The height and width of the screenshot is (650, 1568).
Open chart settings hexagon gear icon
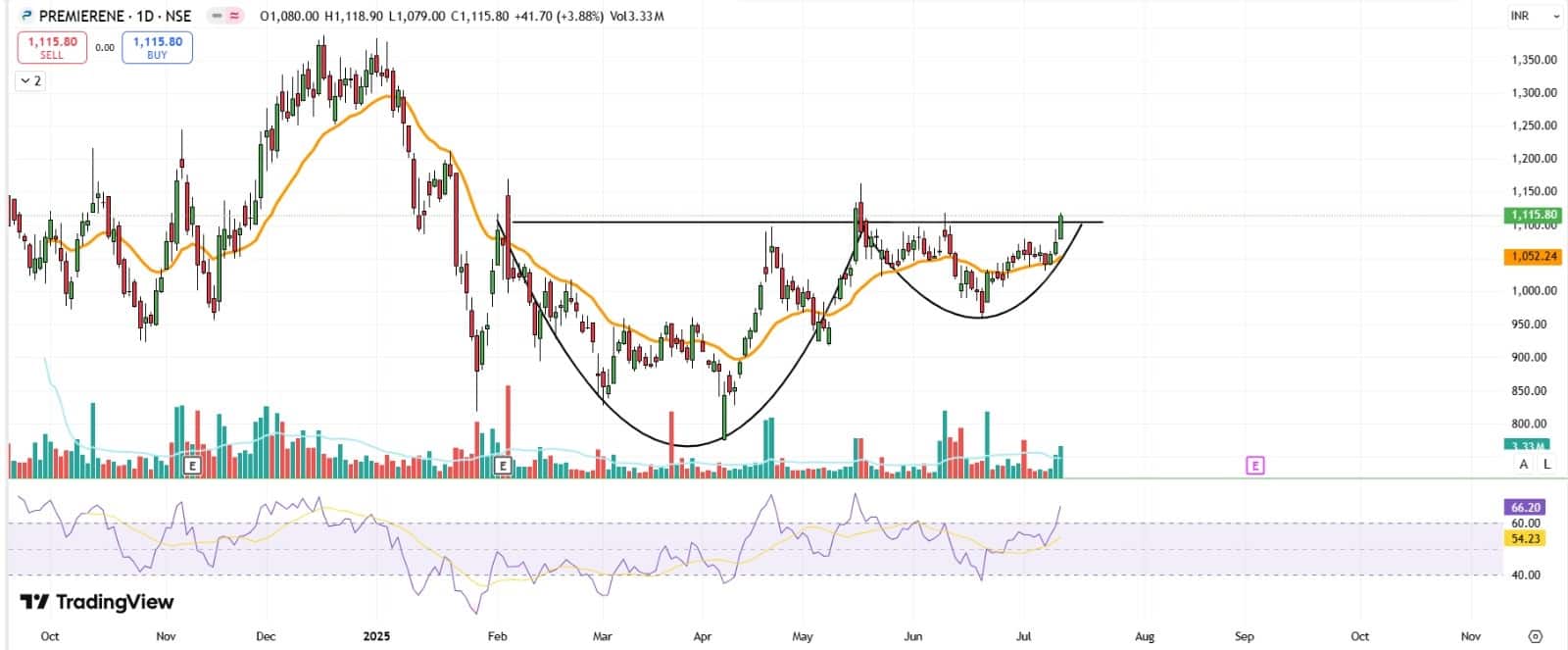pyautogui.click(x=1536, y=636)
